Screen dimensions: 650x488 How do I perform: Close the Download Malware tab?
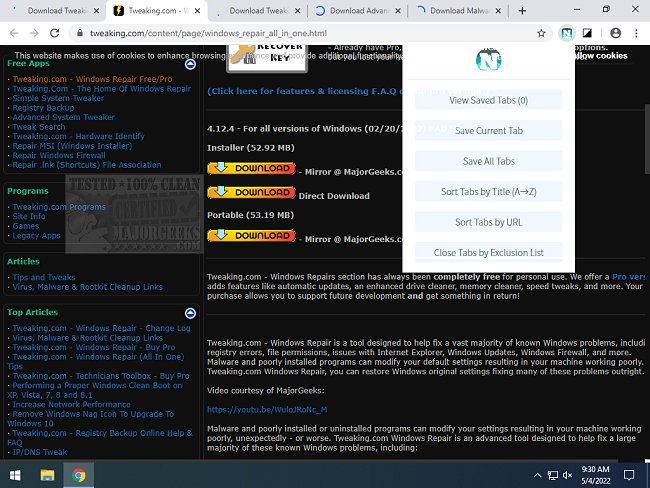click(498, 11)
